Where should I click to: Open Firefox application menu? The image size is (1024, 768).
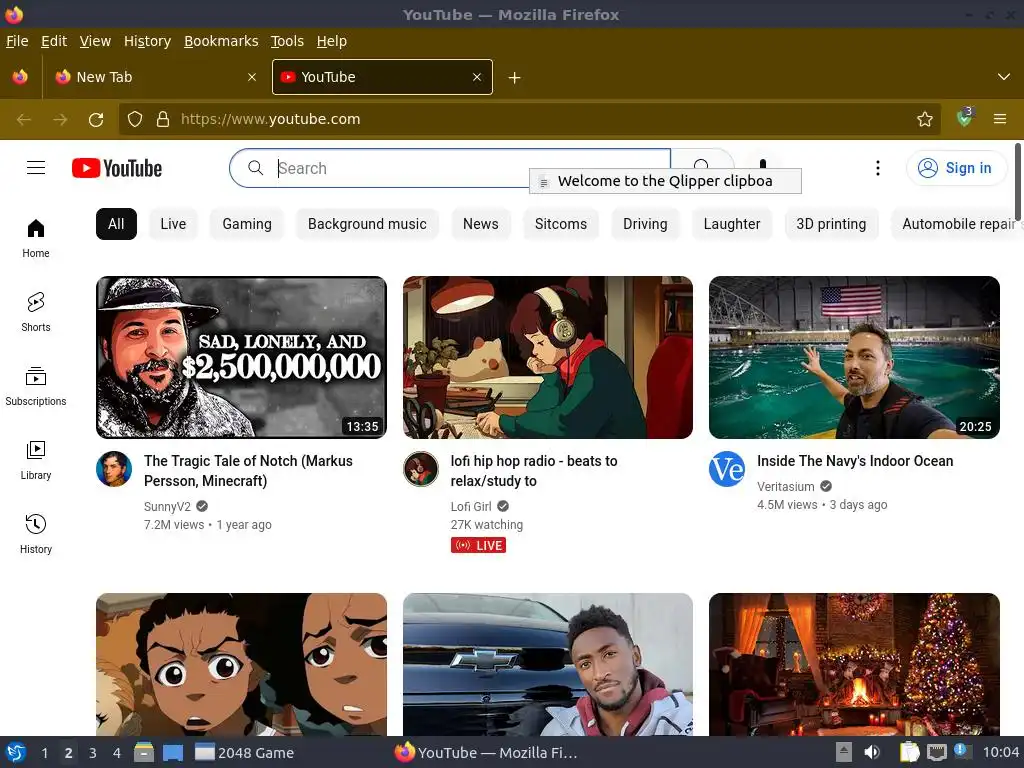(1000, 119)
